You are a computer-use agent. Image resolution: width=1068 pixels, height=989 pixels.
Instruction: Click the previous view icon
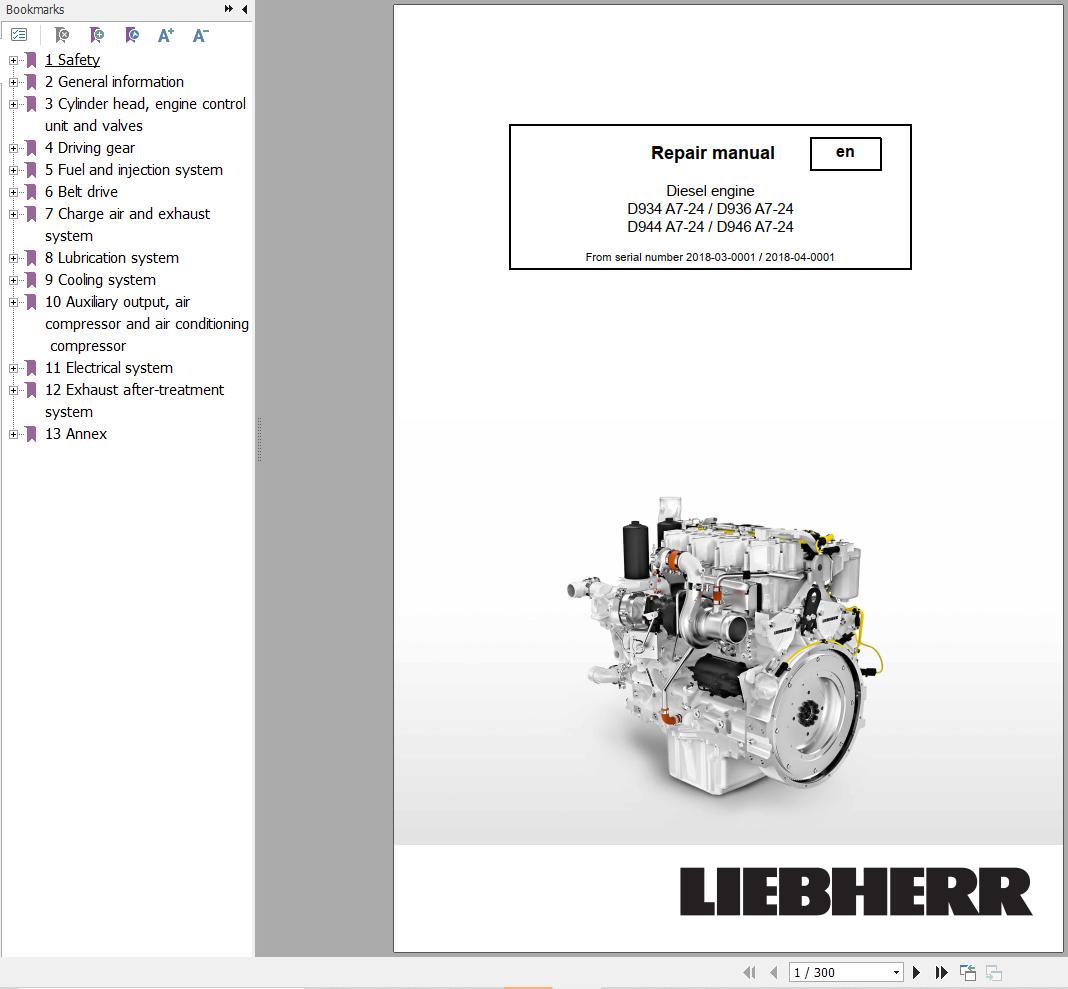(968, 973)
